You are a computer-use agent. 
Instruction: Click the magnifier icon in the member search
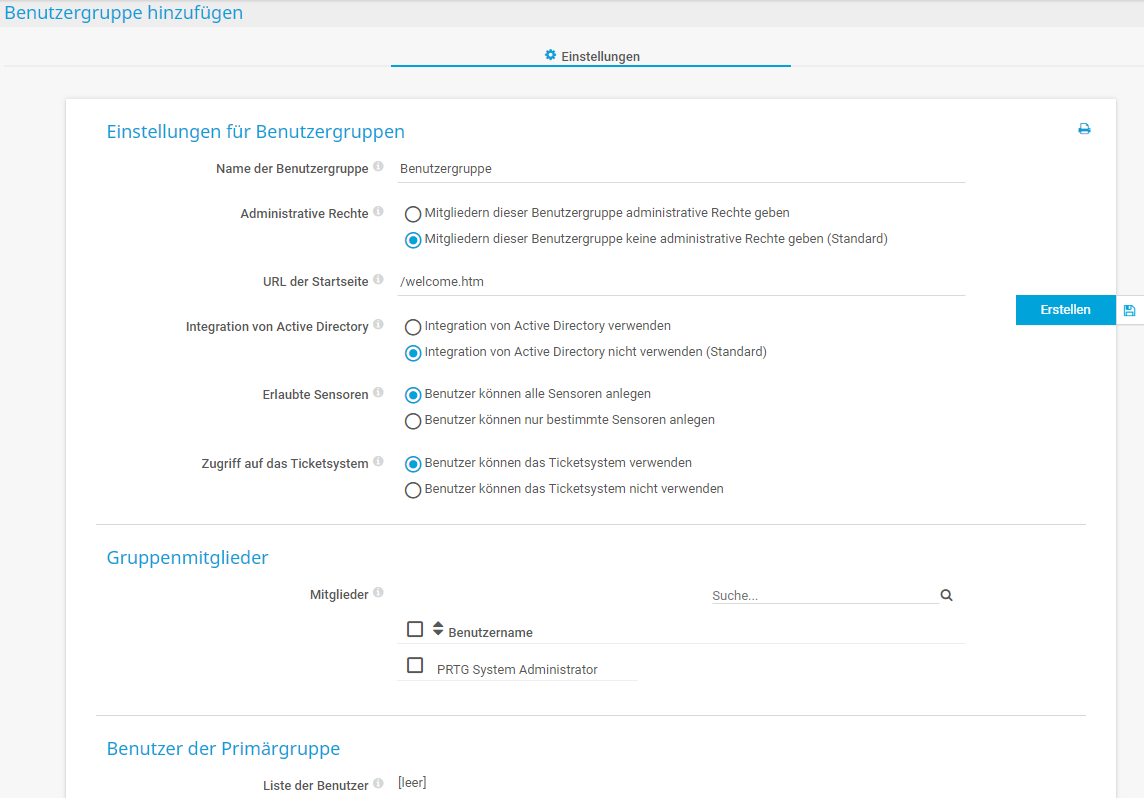click(946, 594)
